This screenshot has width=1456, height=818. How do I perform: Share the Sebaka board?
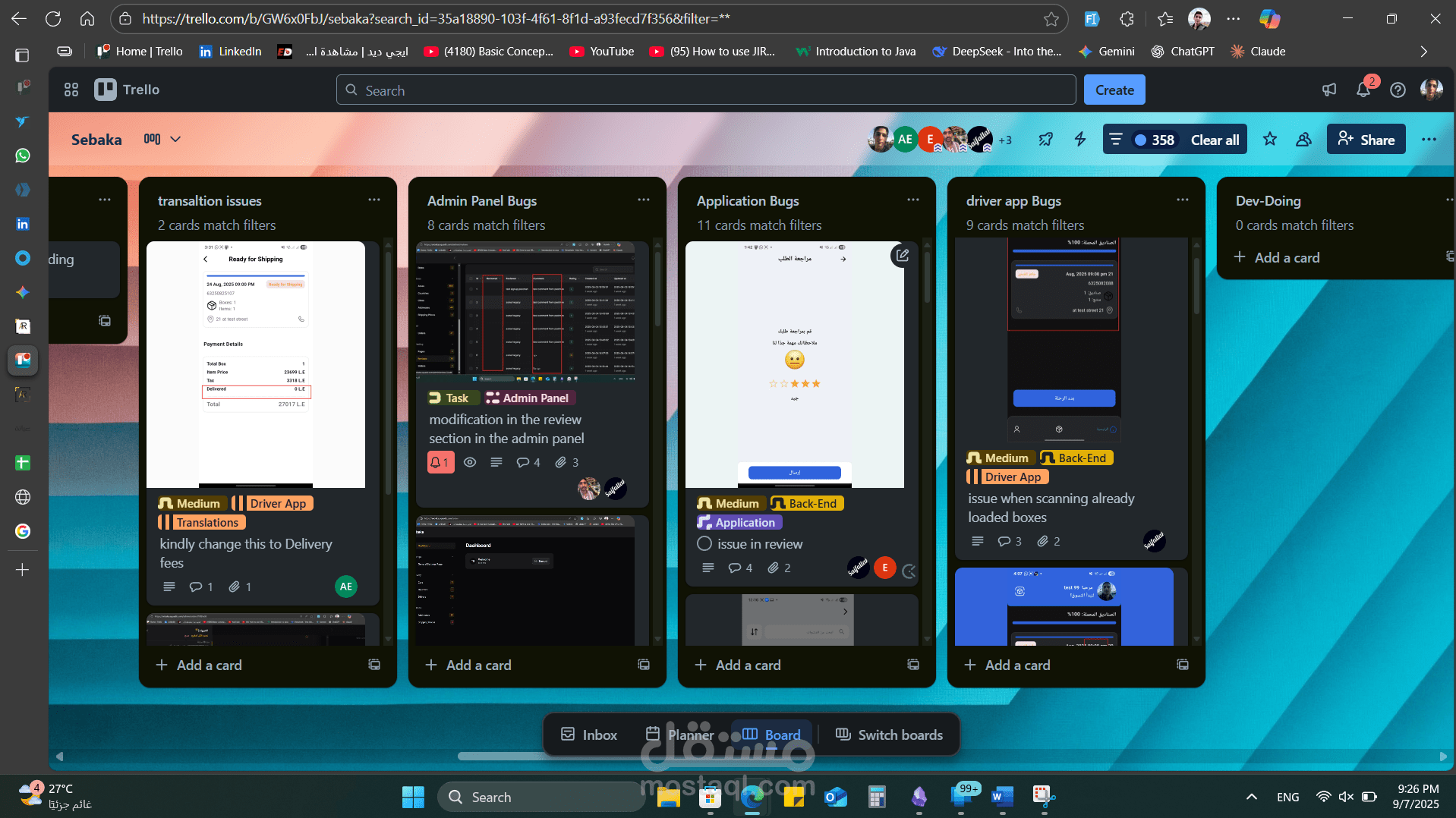1366,139
